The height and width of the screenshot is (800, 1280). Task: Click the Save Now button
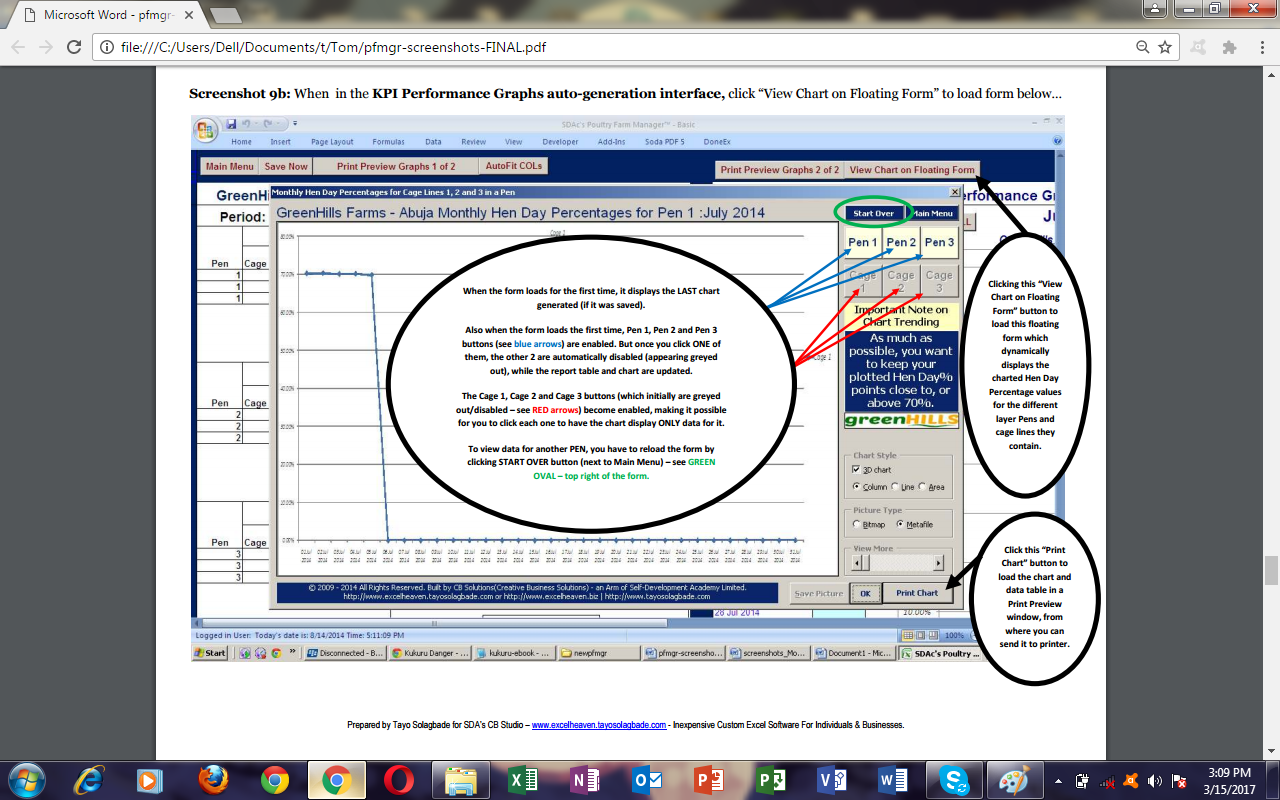click(286, 166)
